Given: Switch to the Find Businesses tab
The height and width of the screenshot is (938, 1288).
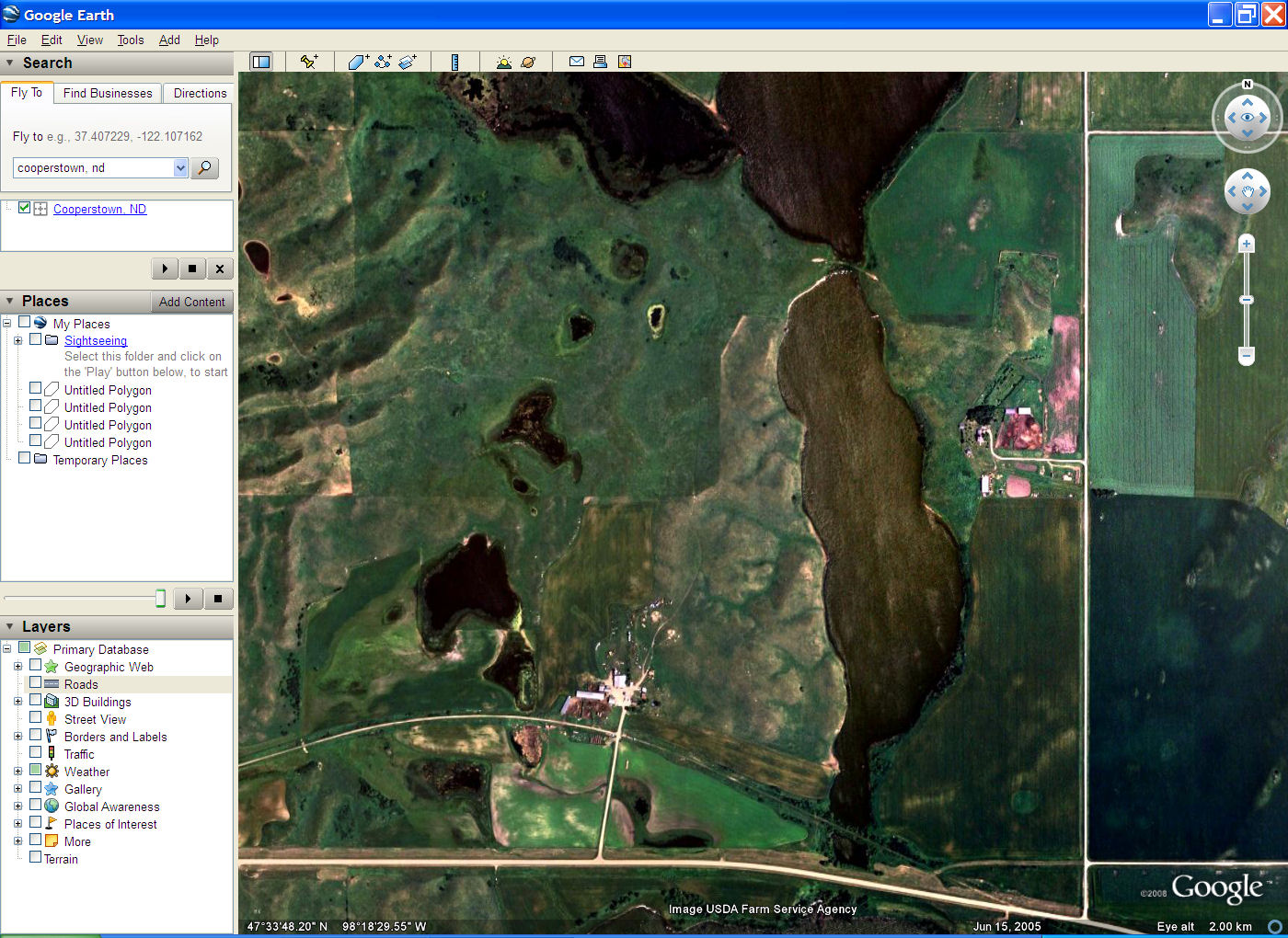Looking at the screenshot, I should [108, 93].
